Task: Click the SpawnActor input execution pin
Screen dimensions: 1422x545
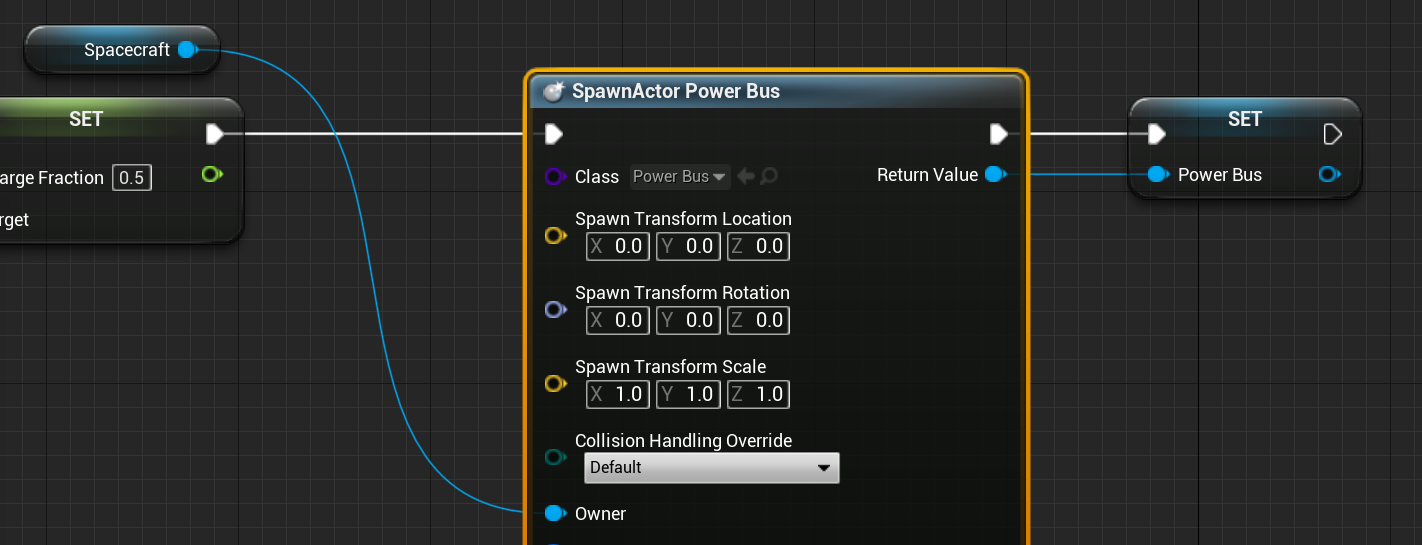Action: [x=554, y=134]
